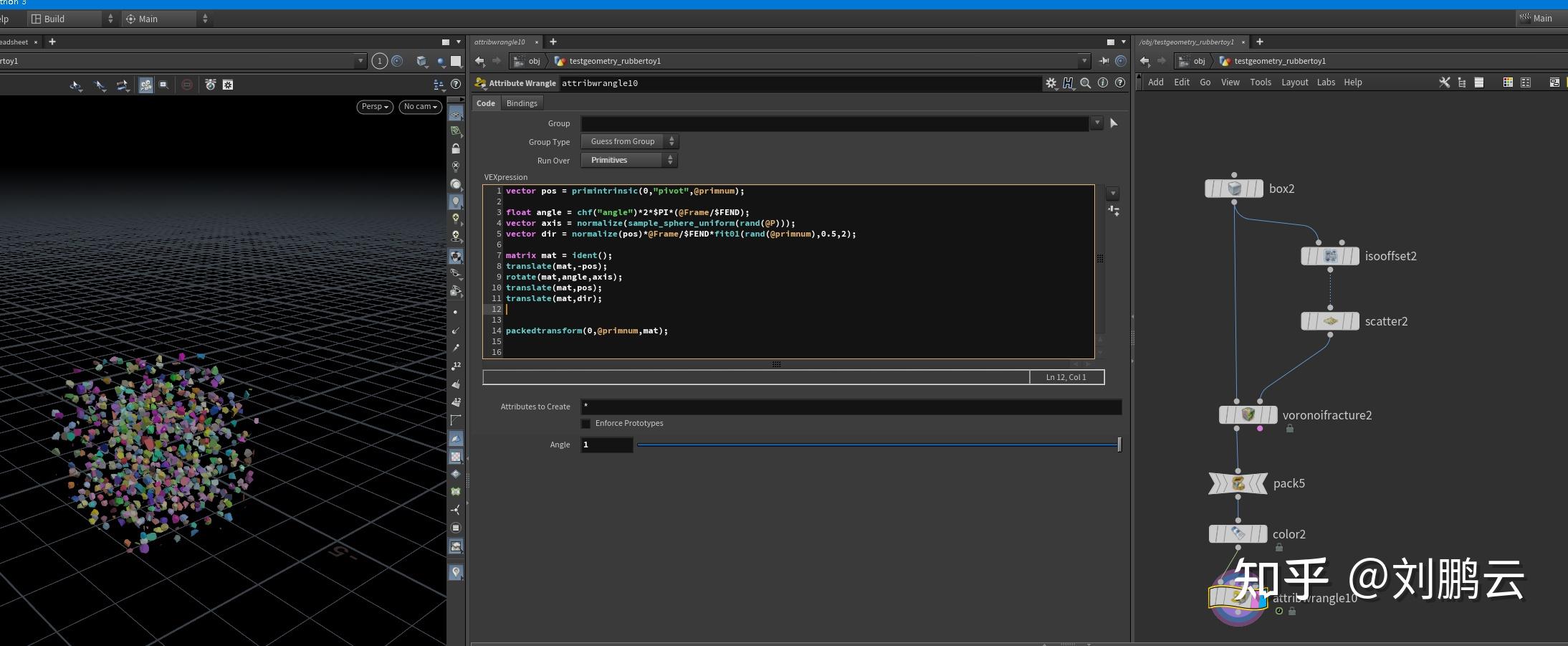This screenshot has height=646, width=1568.
Task: Select the isooffset2 node
Action: coord(1329,256)
